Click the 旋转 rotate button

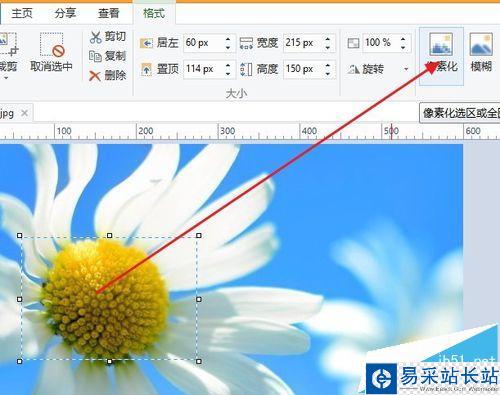366,69
